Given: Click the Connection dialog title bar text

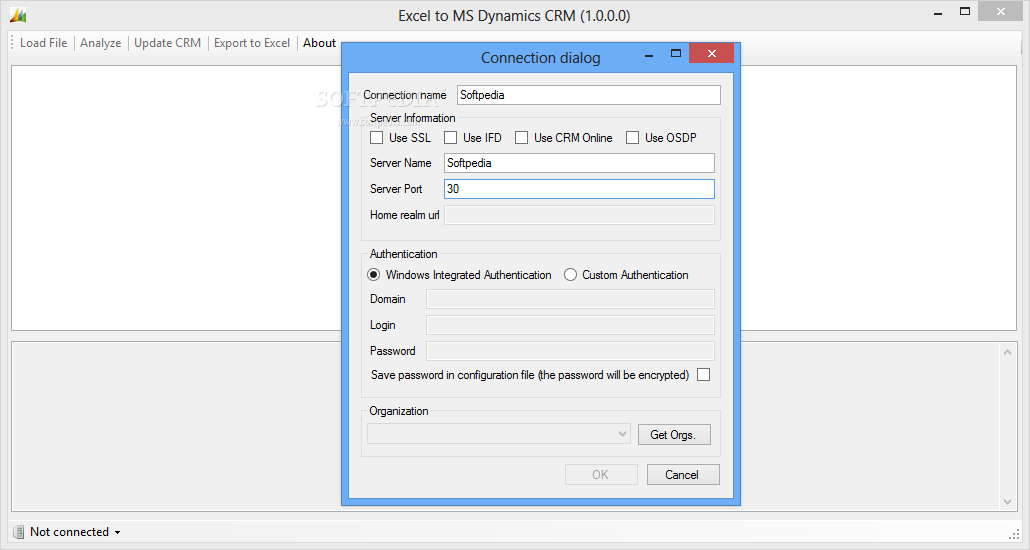Looking at the screenshot, I should pyautogui.click(x=541, y=58).
